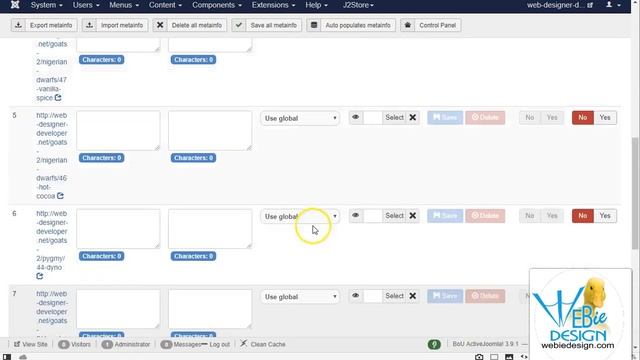Click the green help icon in status bar
Viewport: 640px width, 360px height.
tap(434, 344)
